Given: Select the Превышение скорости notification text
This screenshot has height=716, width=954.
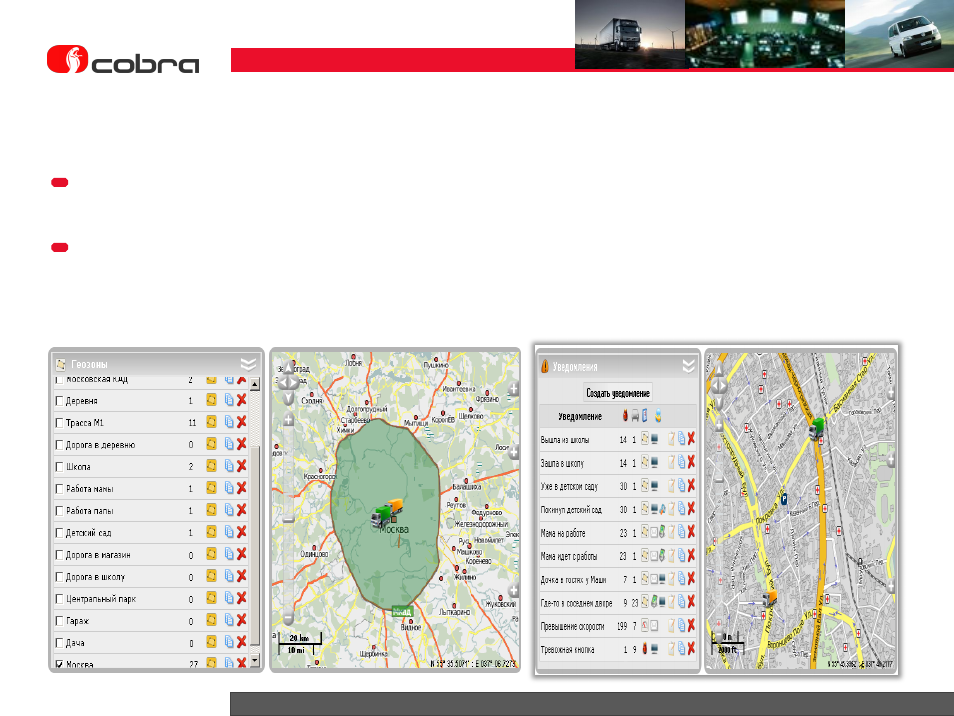Looking at the screenshot, I should [573, 627].
